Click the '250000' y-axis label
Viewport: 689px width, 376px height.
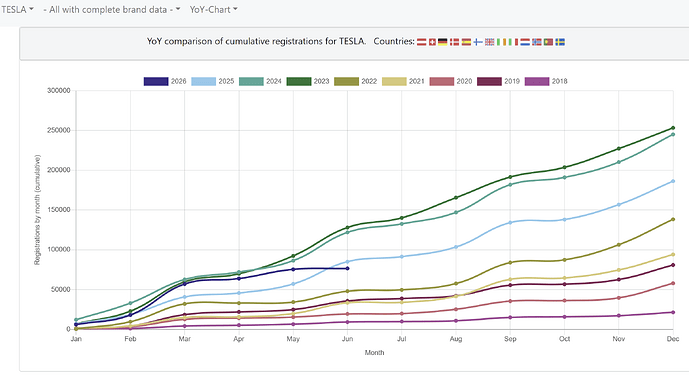(x=59, y=130)
